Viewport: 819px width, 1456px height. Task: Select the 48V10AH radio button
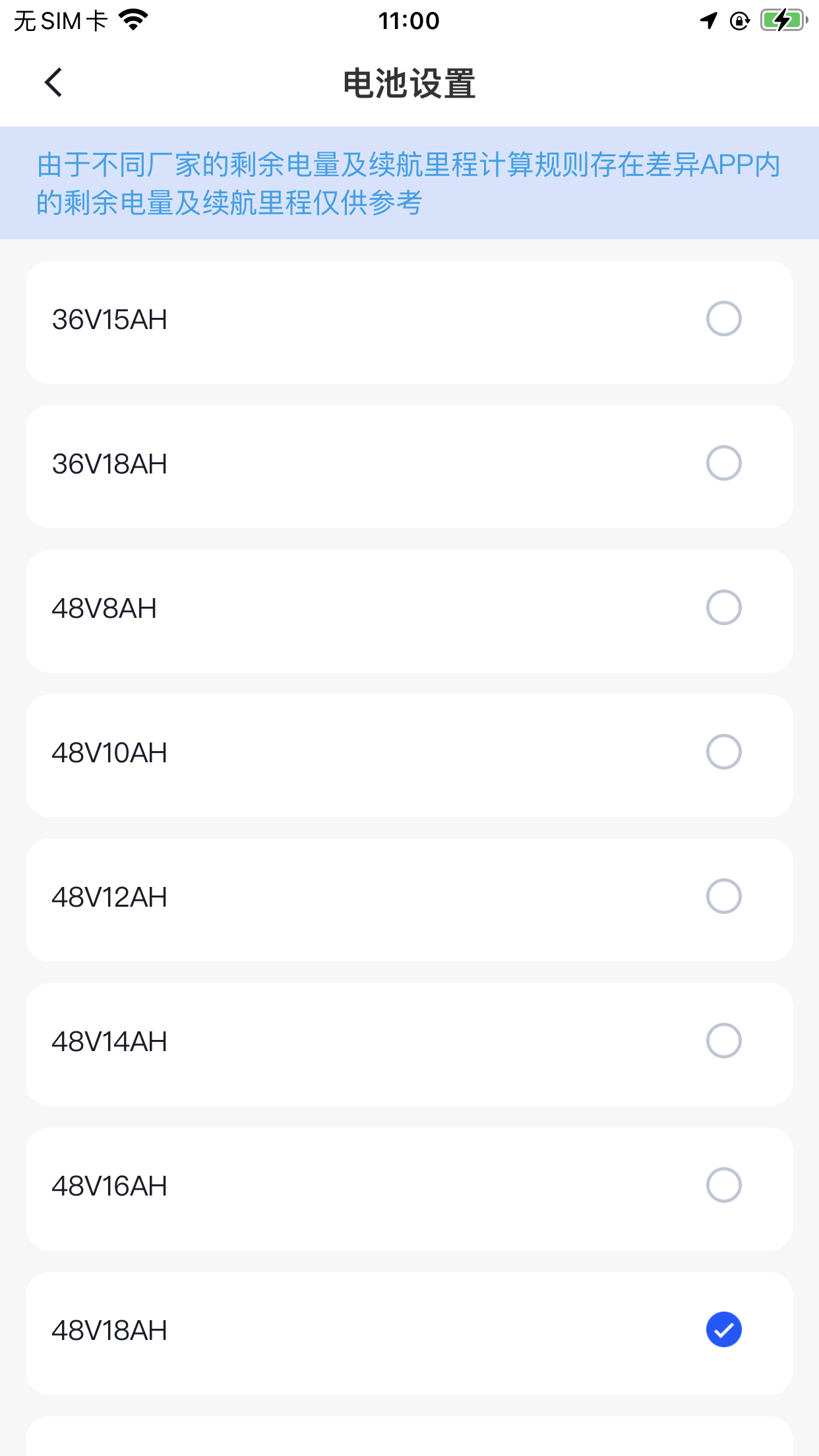(x=723, y=752)
